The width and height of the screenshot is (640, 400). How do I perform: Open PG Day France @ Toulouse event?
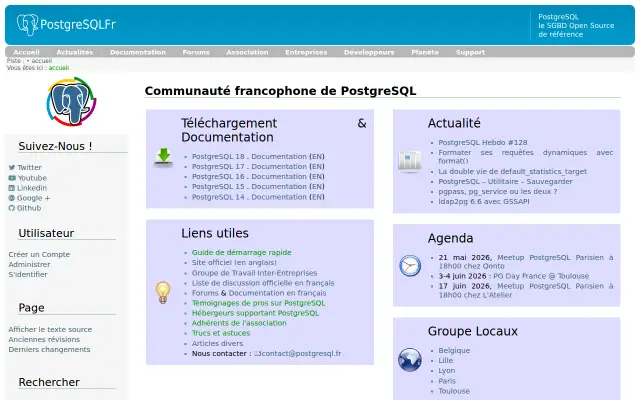point(541,276)
